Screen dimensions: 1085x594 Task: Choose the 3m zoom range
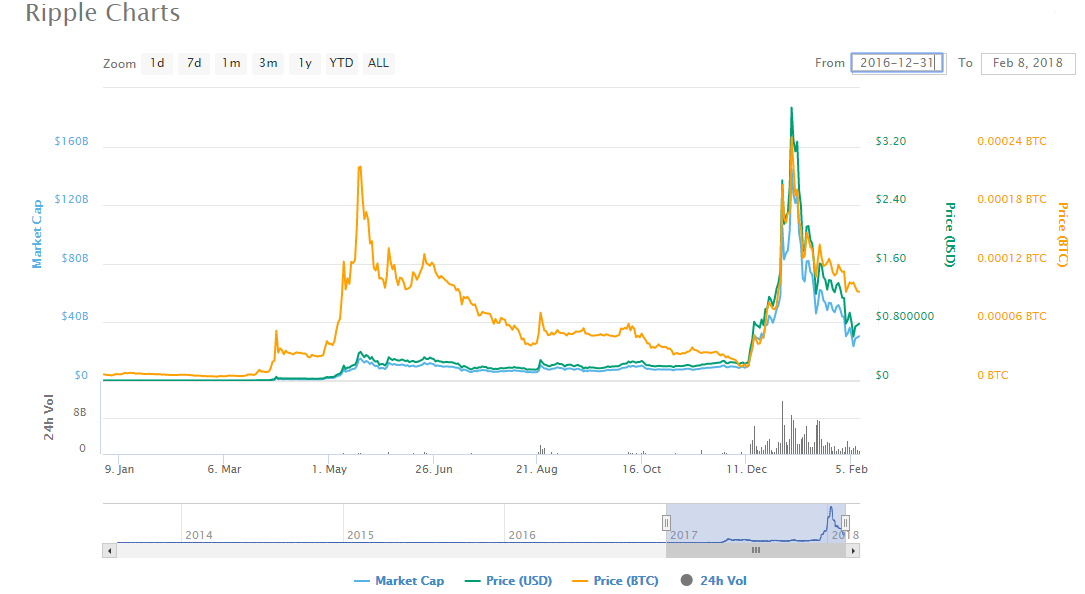pos(268,63)
